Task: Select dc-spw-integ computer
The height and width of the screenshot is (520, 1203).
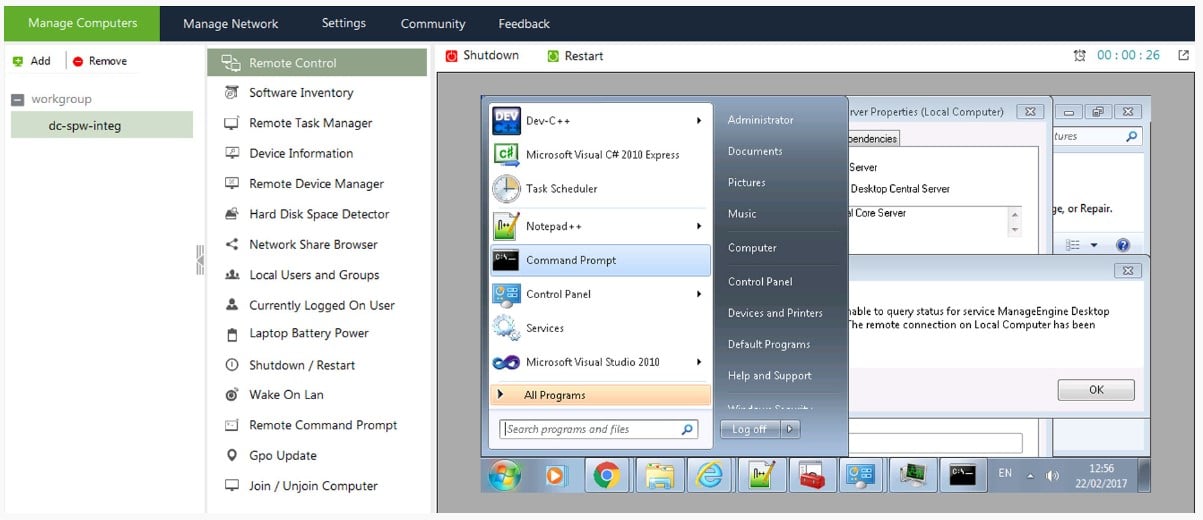Action: pos(101,125)
